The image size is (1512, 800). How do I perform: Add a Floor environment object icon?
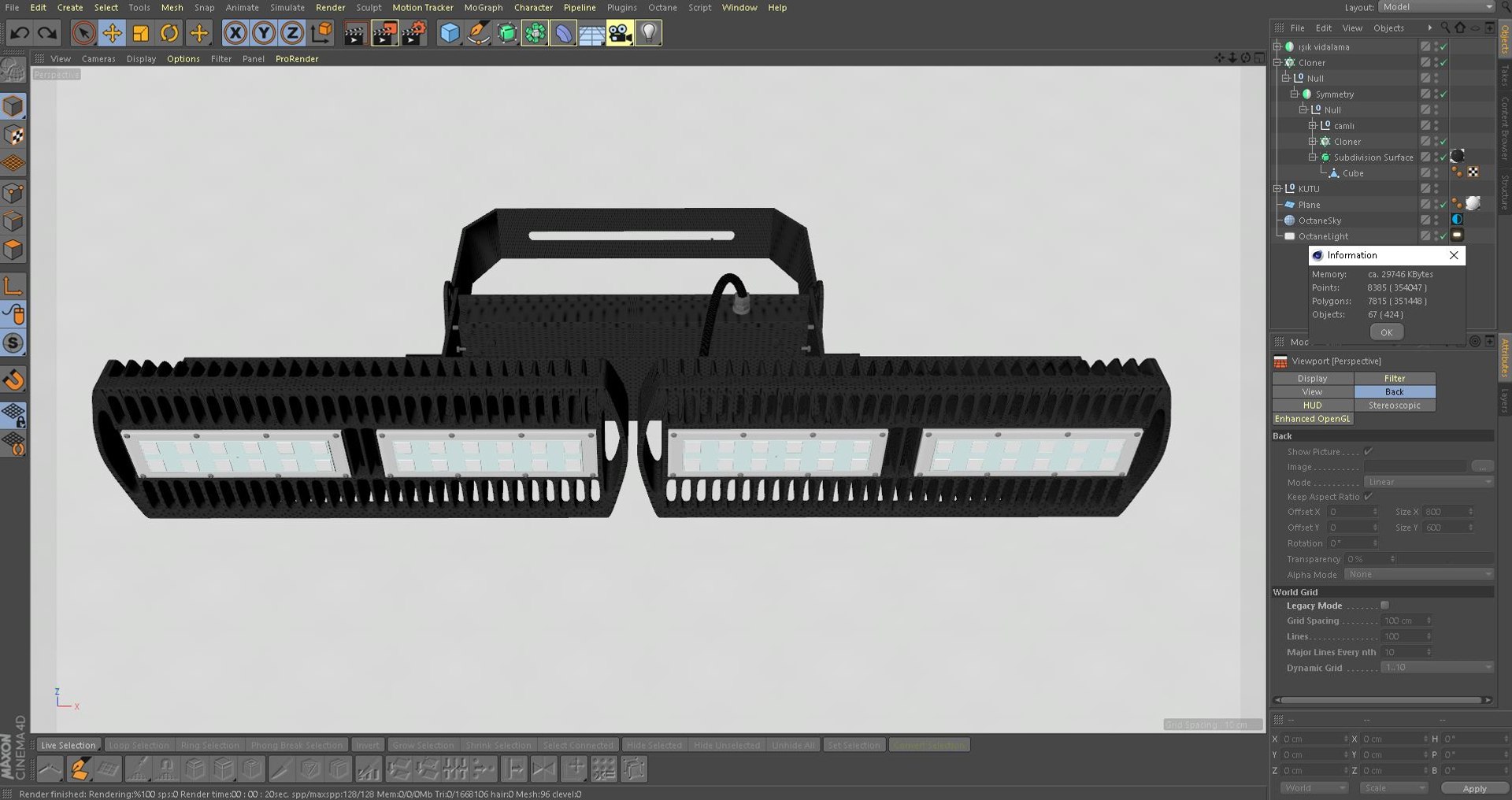tap(591, 33)
